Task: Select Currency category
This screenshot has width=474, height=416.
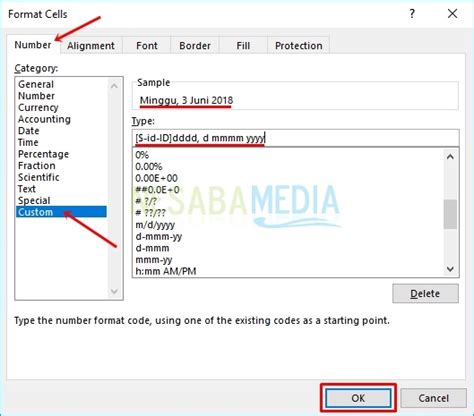Action: click(x=61, y=108)
